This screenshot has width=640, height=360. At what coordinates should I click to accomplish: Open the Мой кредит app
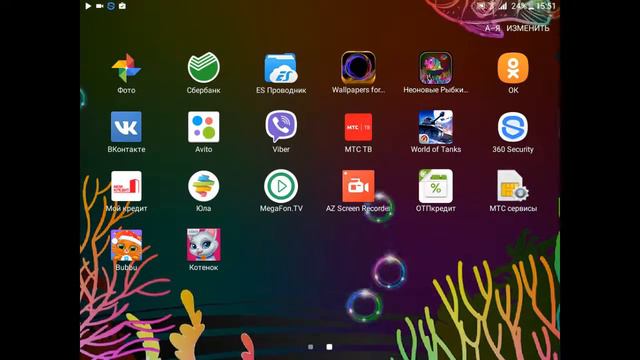[x=126, y=186]
